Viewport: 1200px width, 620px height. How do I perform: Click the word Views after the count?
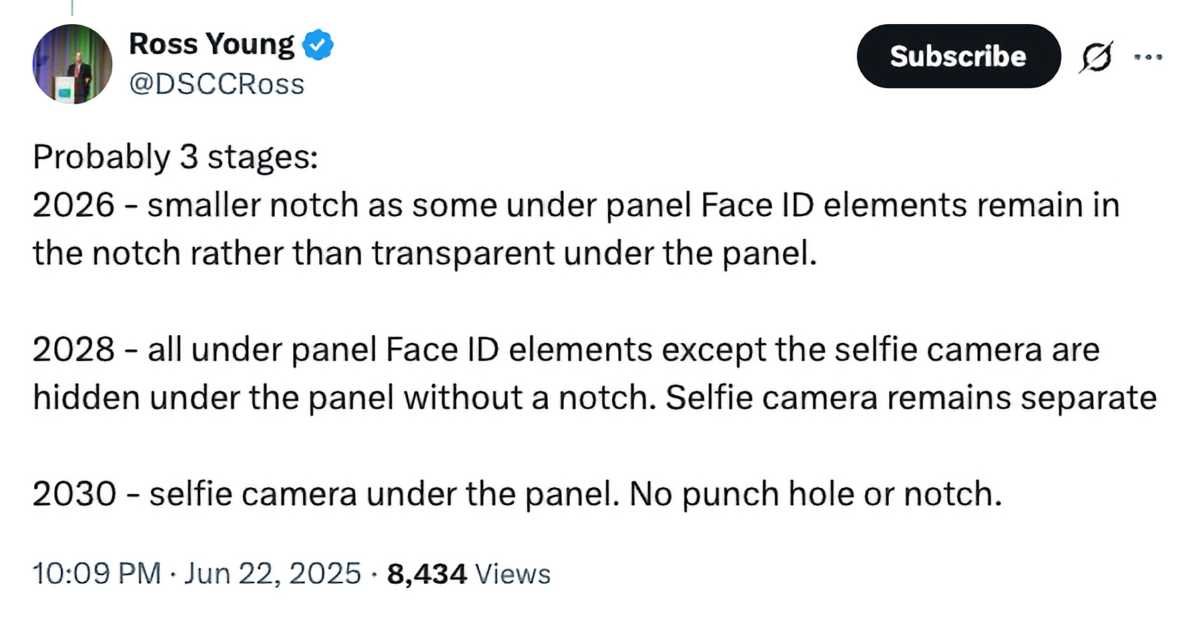pos(512,574)
